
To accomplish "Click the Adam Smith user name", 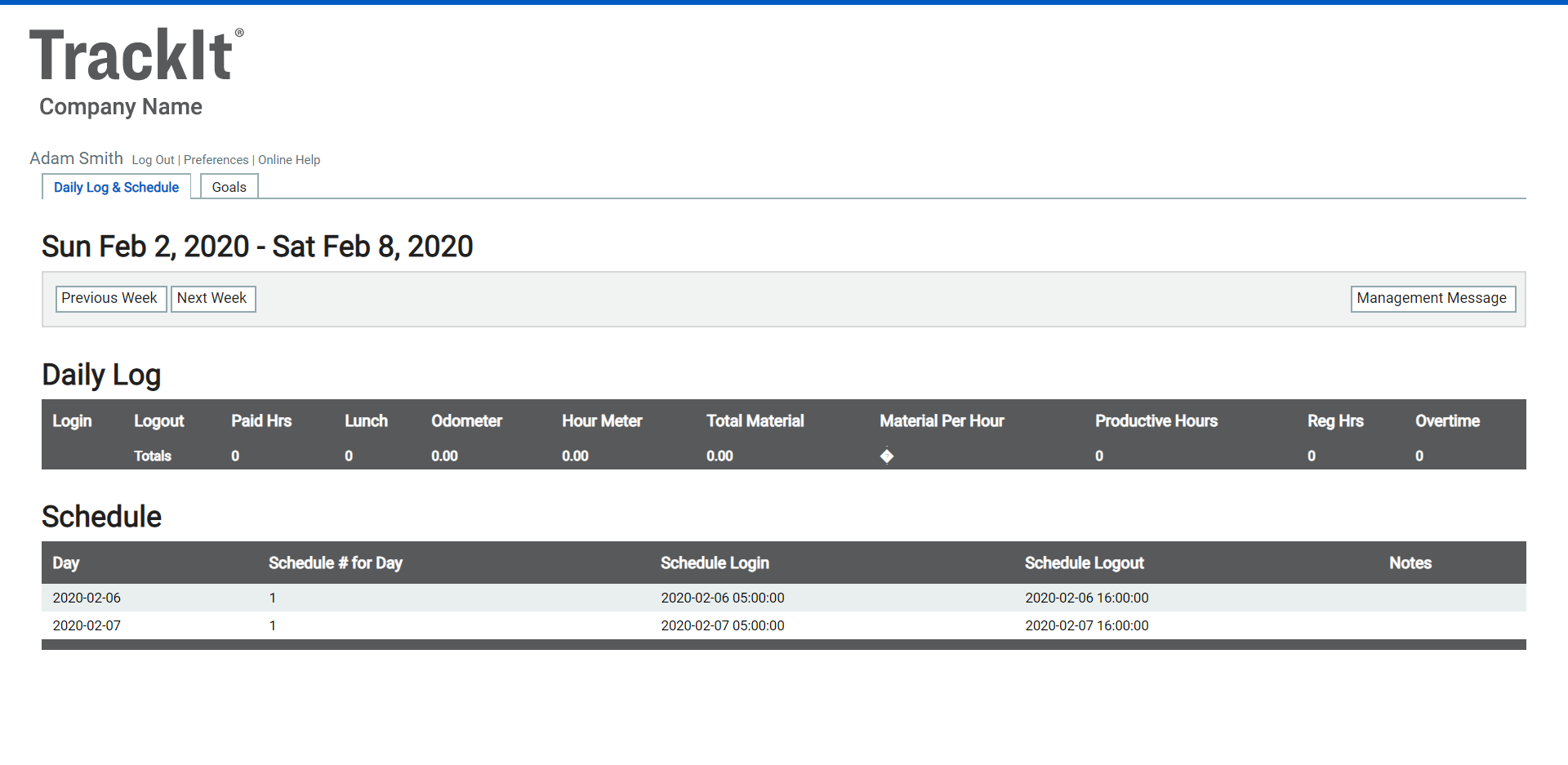I will (x=76, y=158).
